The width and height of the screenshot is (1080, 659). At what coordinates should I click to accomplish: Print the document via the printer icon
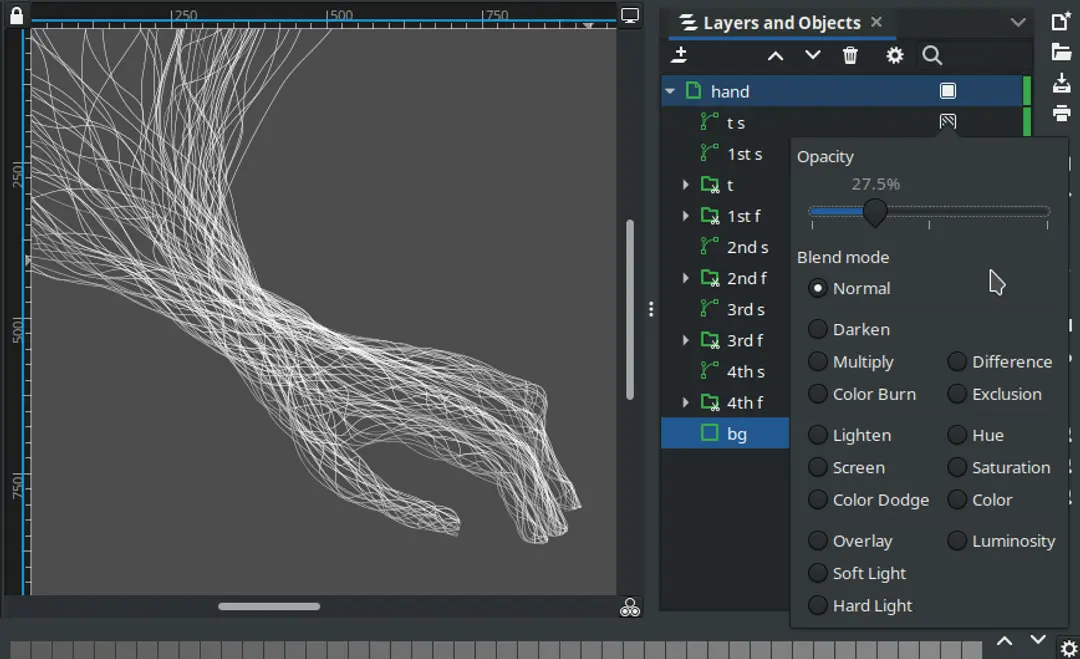(x=1061, y=113)
